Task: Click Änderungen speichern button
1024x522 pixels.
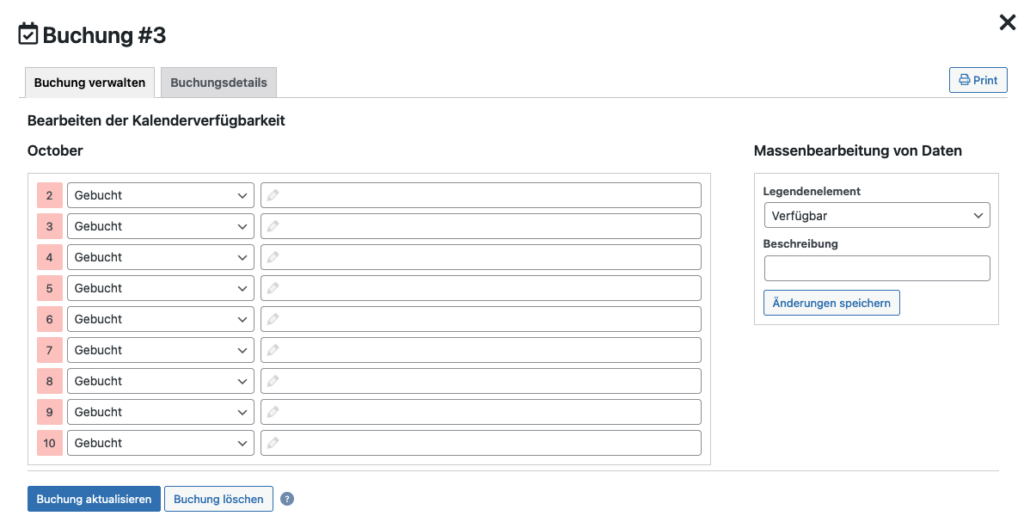Action: click(831, 303)
